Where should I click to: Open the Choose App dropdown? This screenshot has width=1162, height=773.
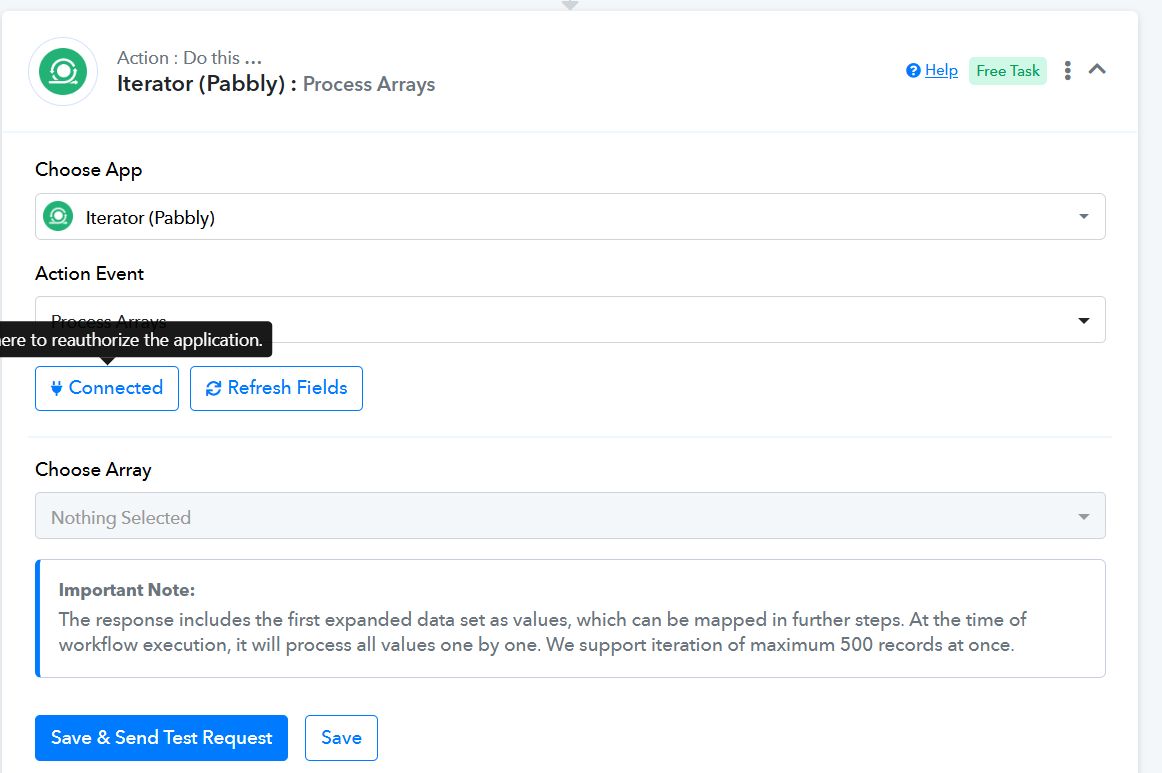point(570,216)
